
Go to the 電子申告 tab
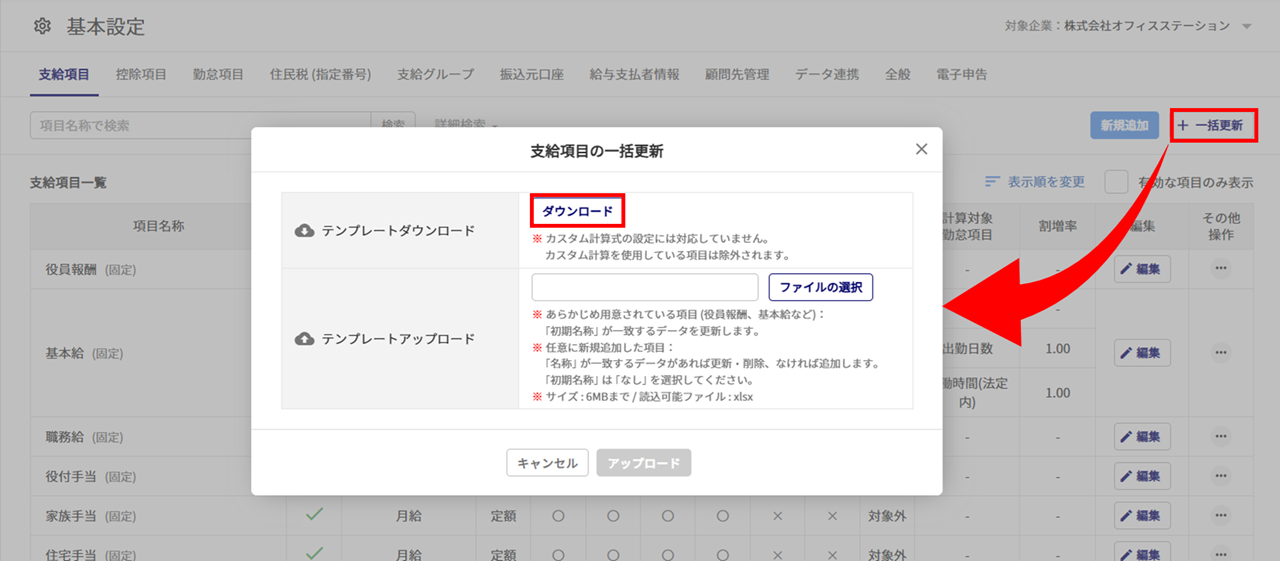[961, 74]
